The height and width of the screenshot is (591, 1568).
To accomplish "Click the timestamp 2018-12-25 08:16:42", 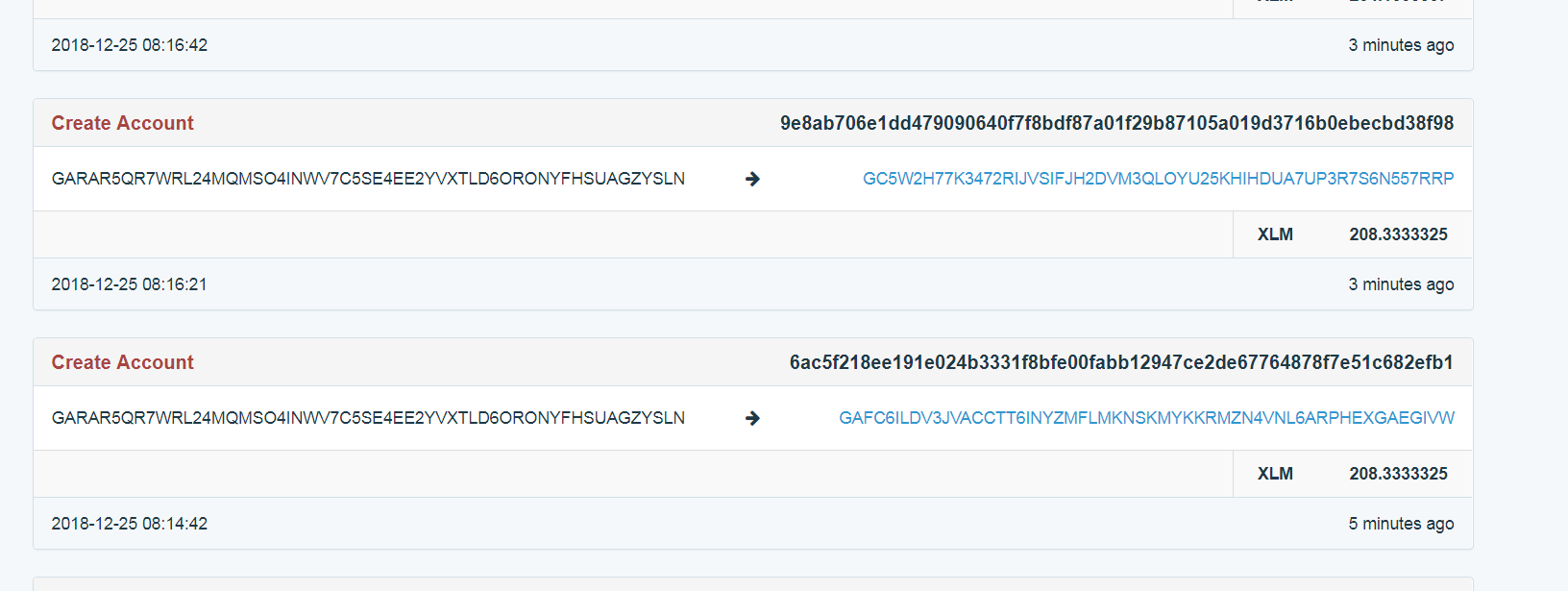I will point(130,45).
